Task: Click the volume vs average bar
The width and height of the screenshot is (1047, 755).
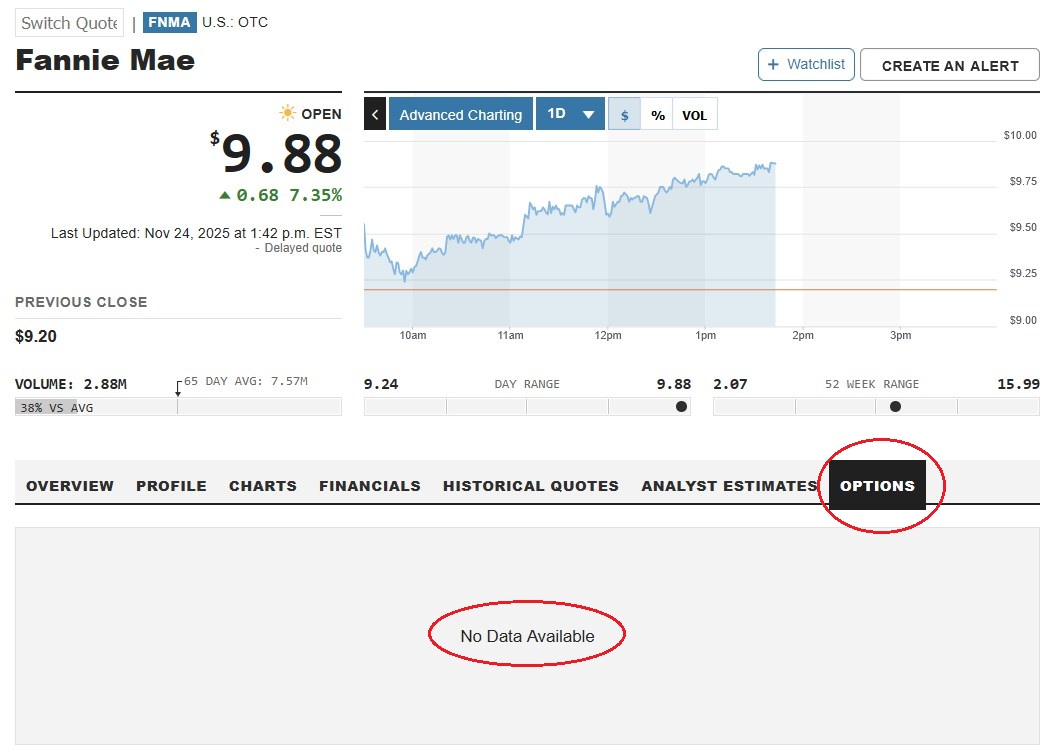Action: pyautogui.click(x=178, y=407)
